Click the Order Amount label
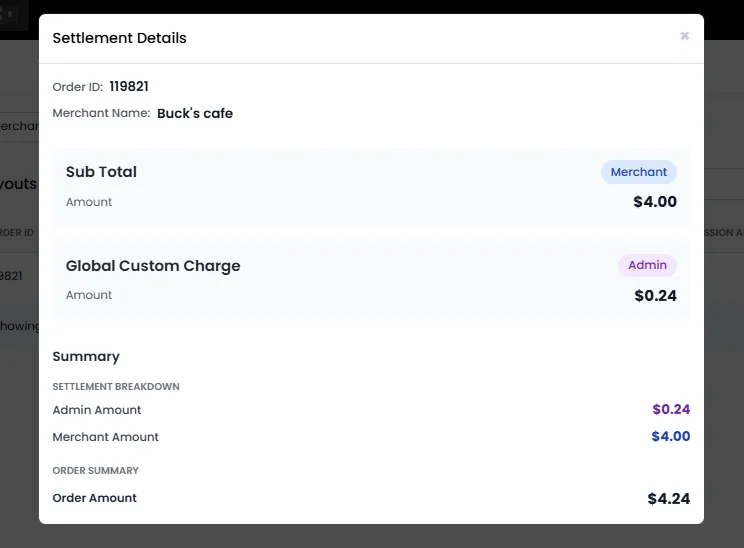Viewport: 744px width, 548px height. [94, 498]
